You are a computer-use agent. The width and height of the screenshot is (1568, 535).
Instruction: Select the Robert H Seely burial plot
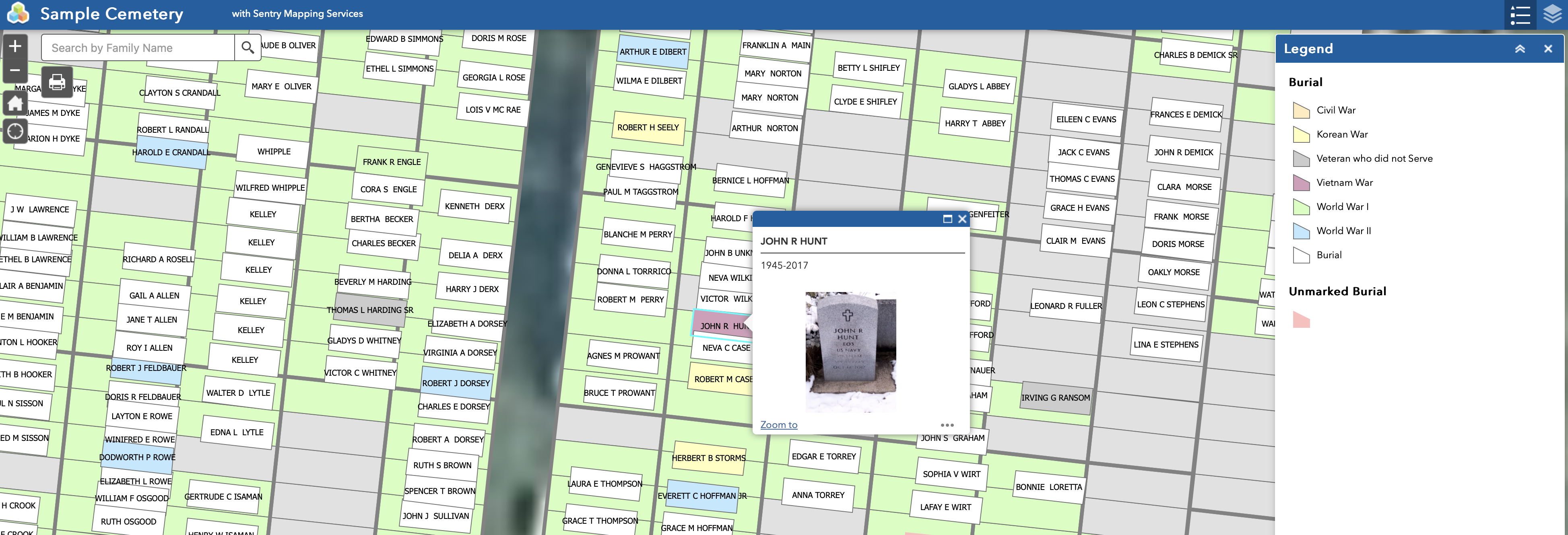(x=648, y=128)
